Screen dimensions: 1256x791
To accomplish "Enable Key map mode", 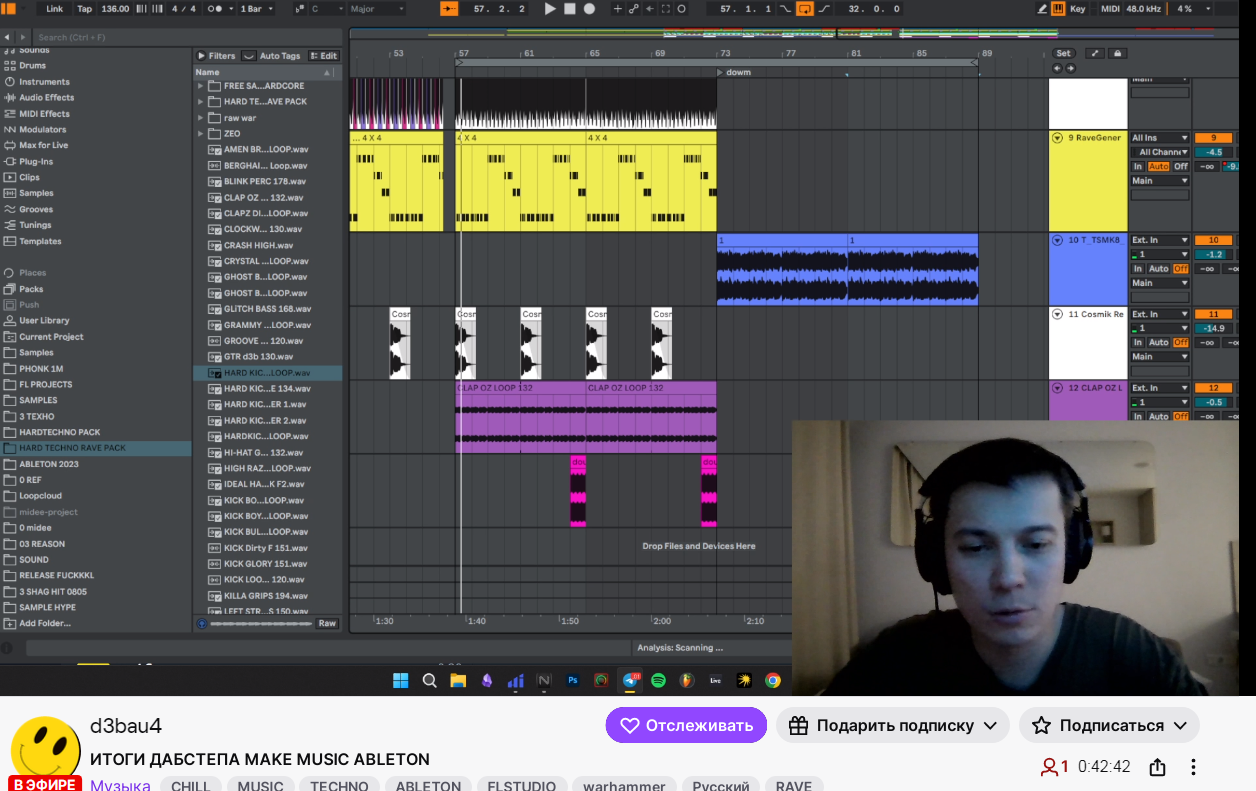I will click(x=1077, y=9).
